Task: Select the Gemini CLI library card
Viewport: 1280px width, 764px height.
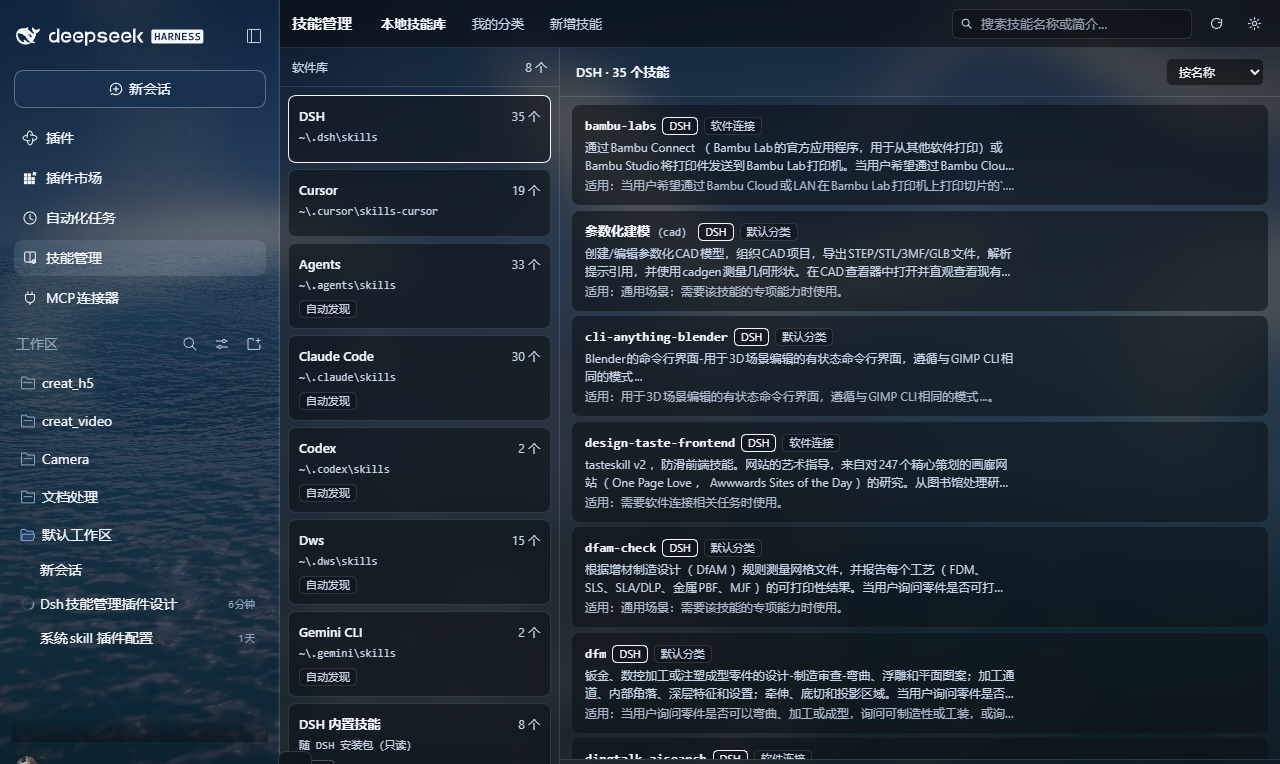Action: [x=419, y=654]
